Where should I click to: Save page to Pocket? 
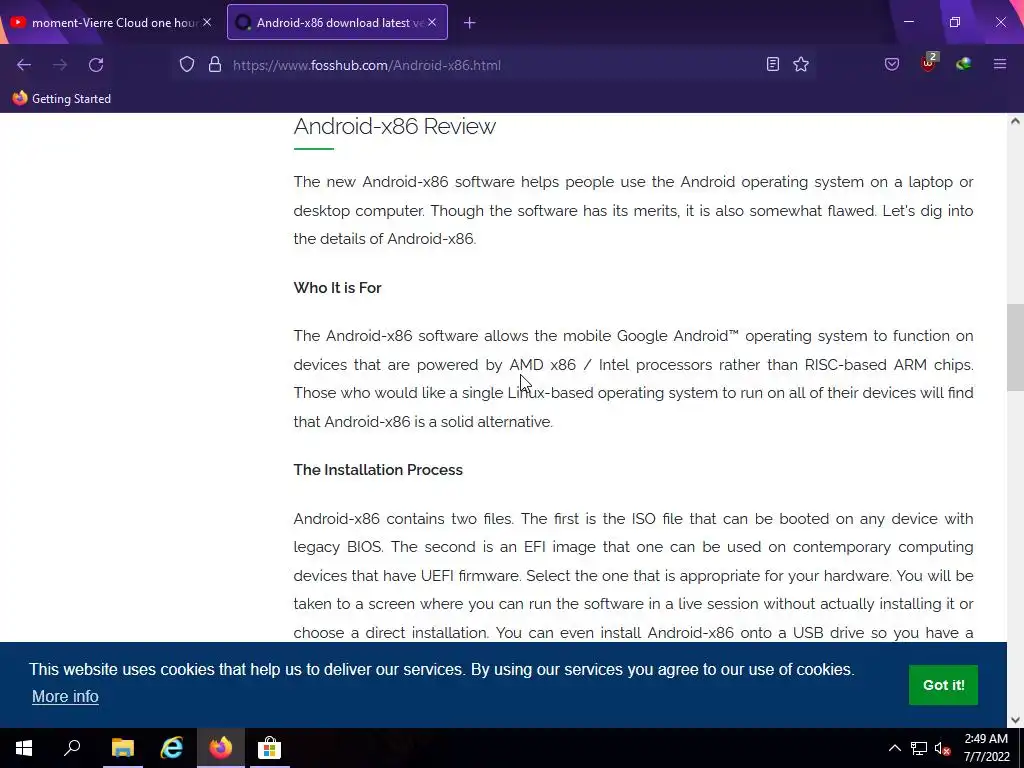tap(891, 64)
